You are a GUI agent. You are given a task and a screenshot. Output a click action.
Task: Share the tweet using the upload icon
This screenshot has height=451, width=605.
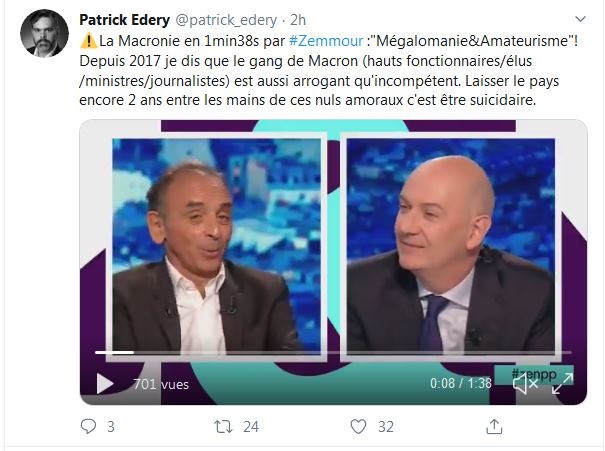click(494, 426)
